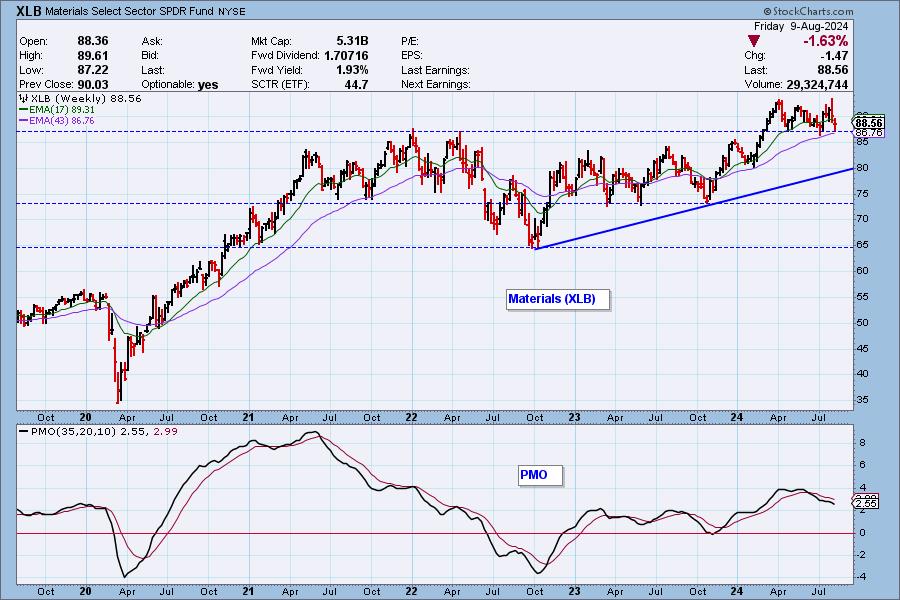Image resolution: width=900 pixels, height=600 pixels.
Task: Click the 65 price axis label
Action: [862, 245]
